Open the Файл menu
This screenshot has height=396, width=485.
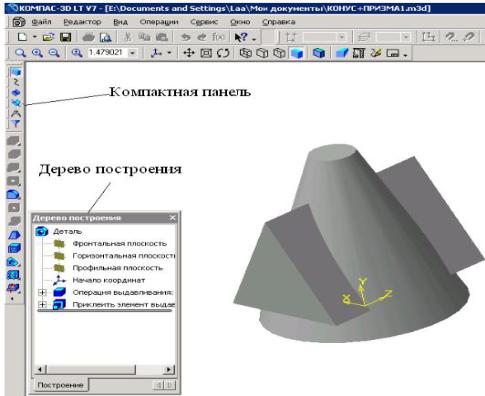coord(42,22)
